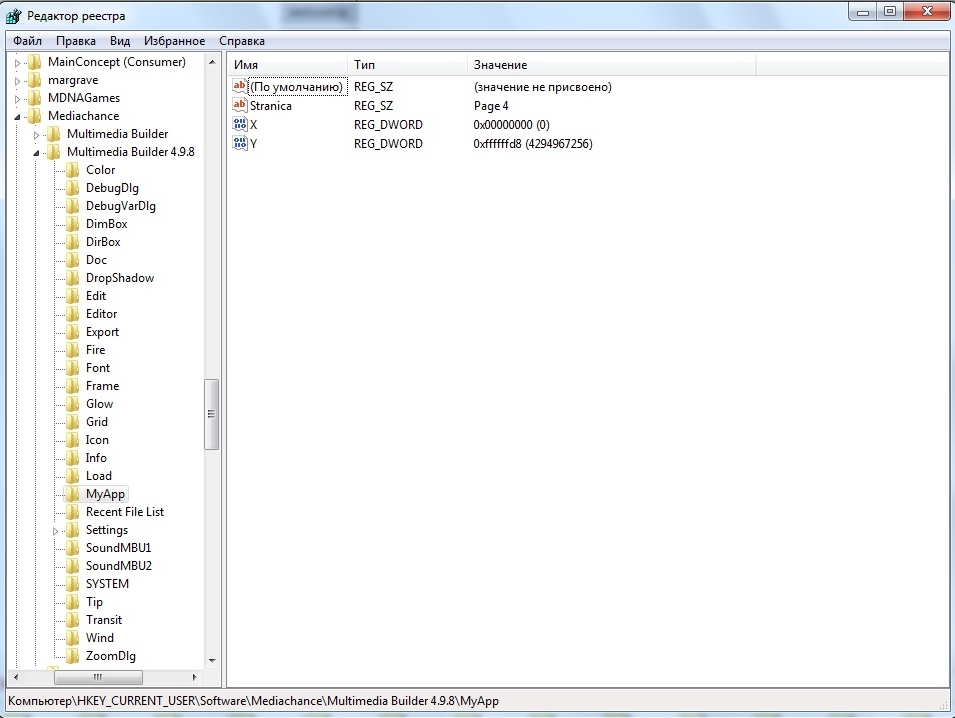
Task: Open the Файл menu
Action: point(27,41)
